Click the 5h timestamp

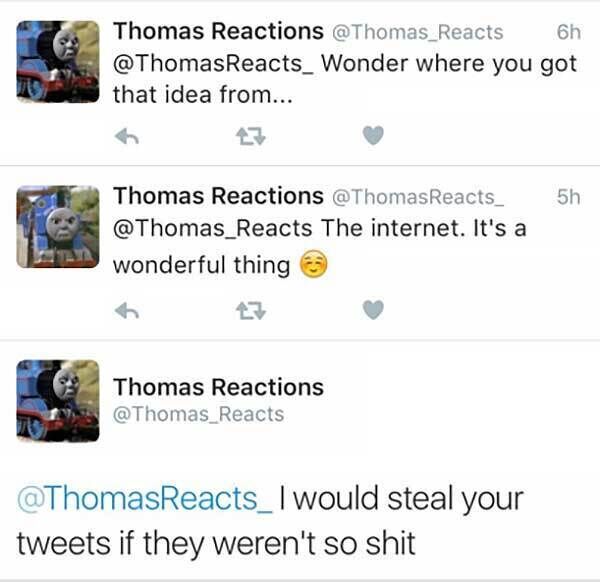(568, 197)
